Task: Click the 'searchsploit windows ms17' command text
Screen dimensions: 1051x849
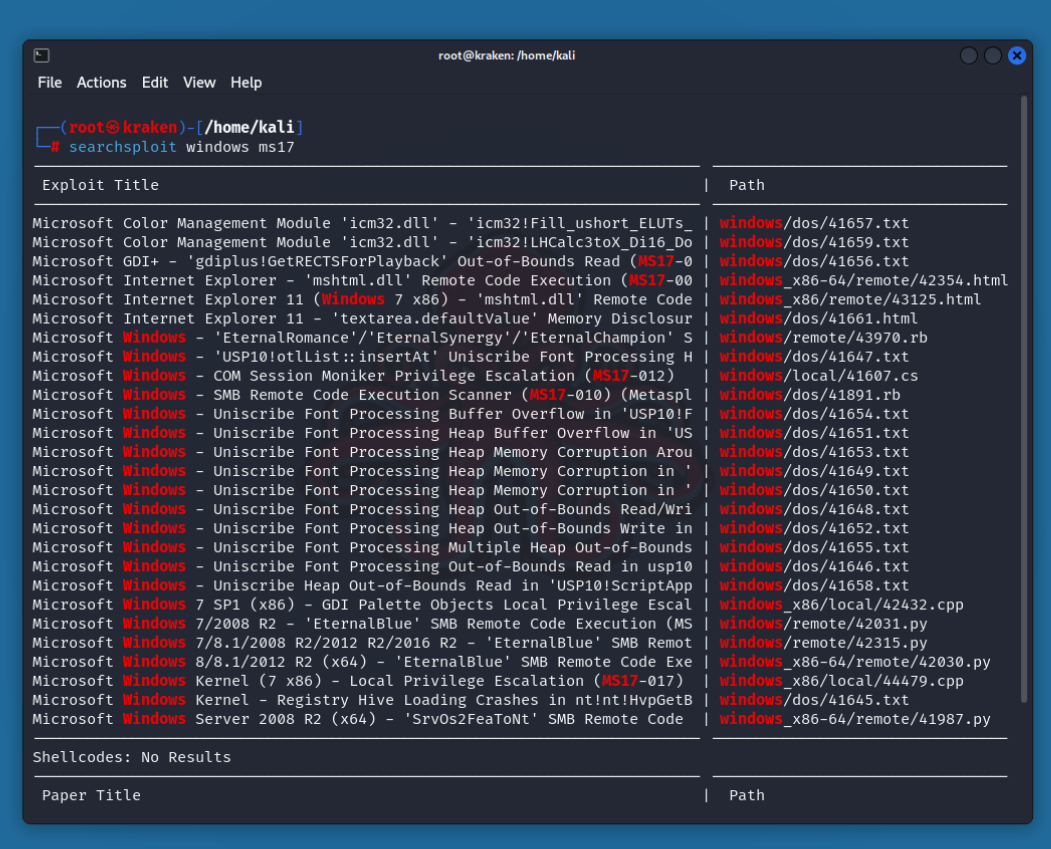Action: (181, 147)
